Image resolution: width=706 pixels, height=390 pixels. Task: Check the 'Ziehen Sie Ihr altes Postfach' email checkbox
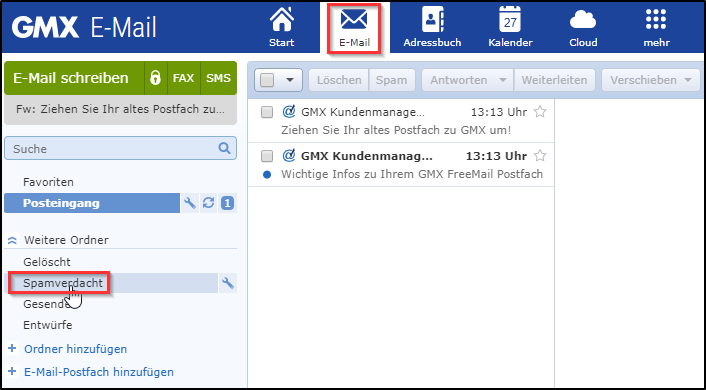(x=267, y=112)
